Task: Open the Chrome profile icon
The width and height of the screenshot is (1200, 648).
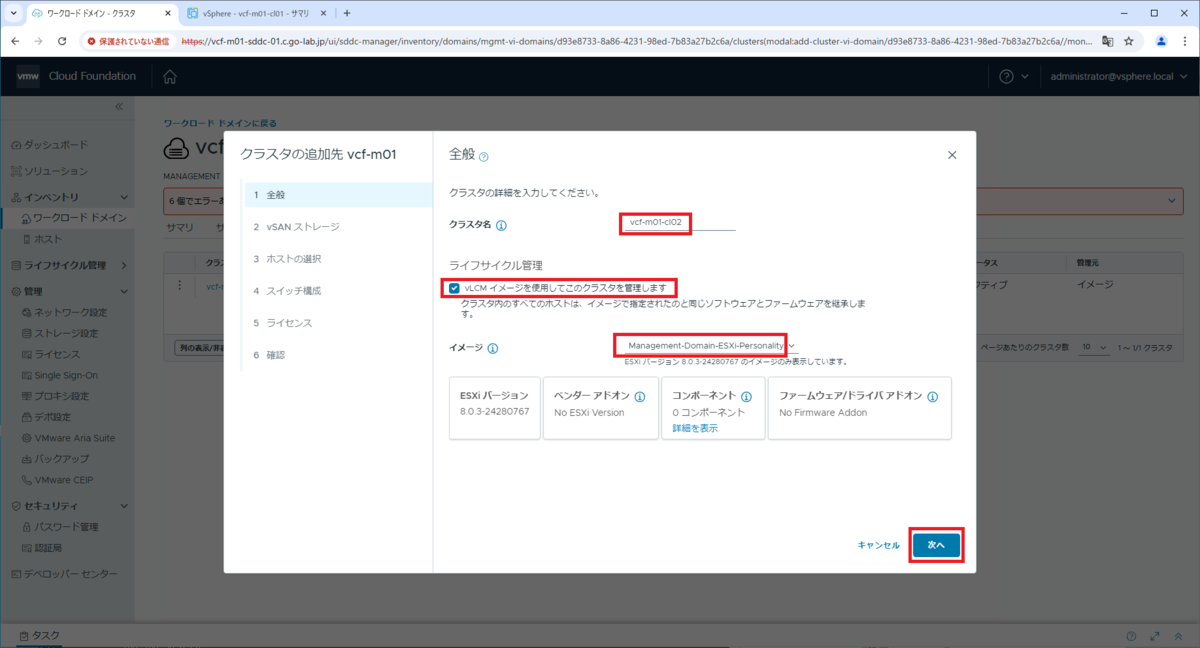Action: [x=1161, y=41]
